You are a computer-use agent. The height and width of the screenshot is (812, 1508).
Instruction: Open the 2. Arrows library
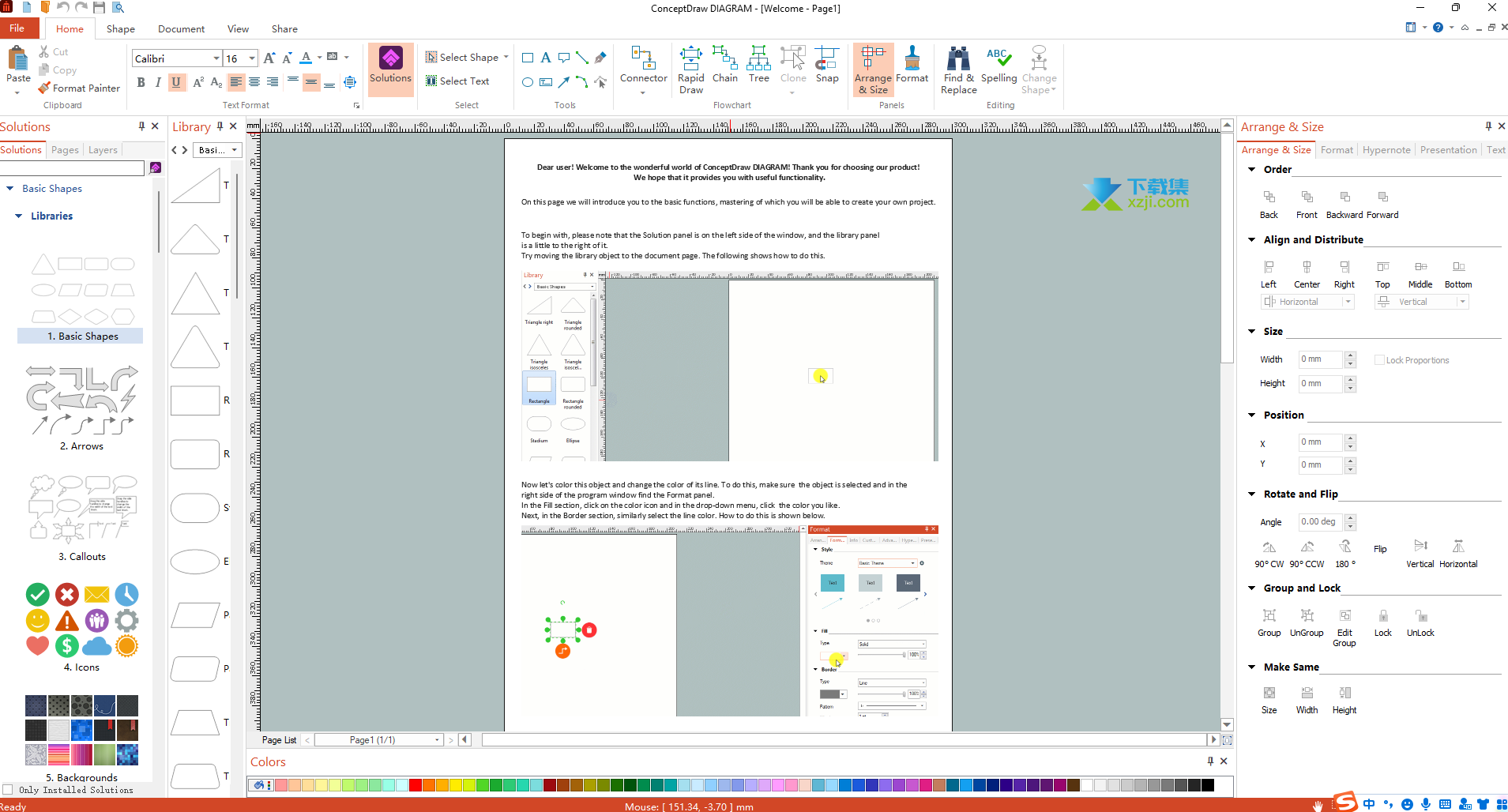(x=81, y=407)
